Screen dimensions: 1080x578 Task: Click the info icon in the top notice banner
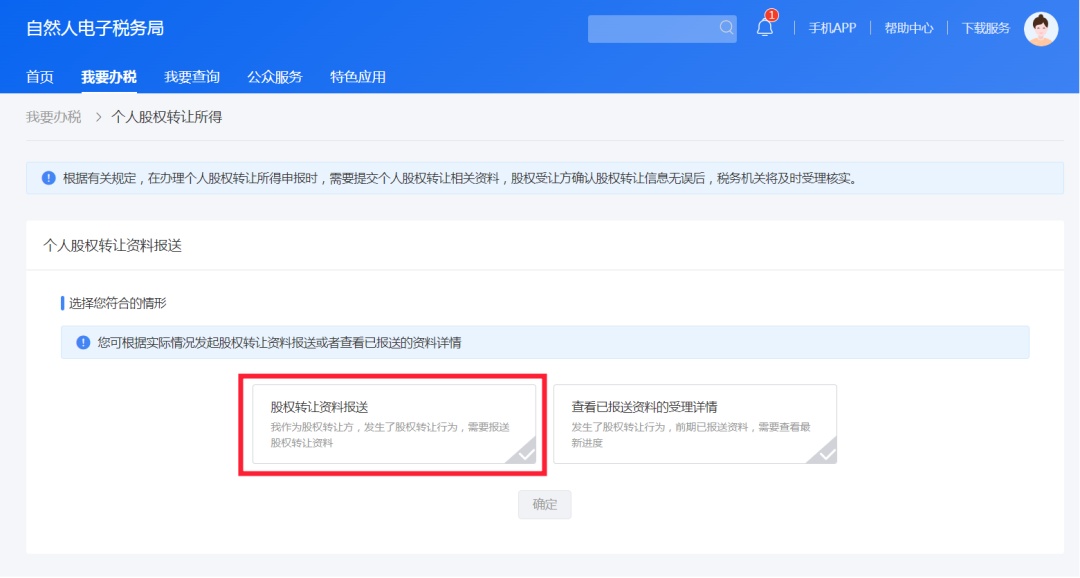click(x=48, y=178)
